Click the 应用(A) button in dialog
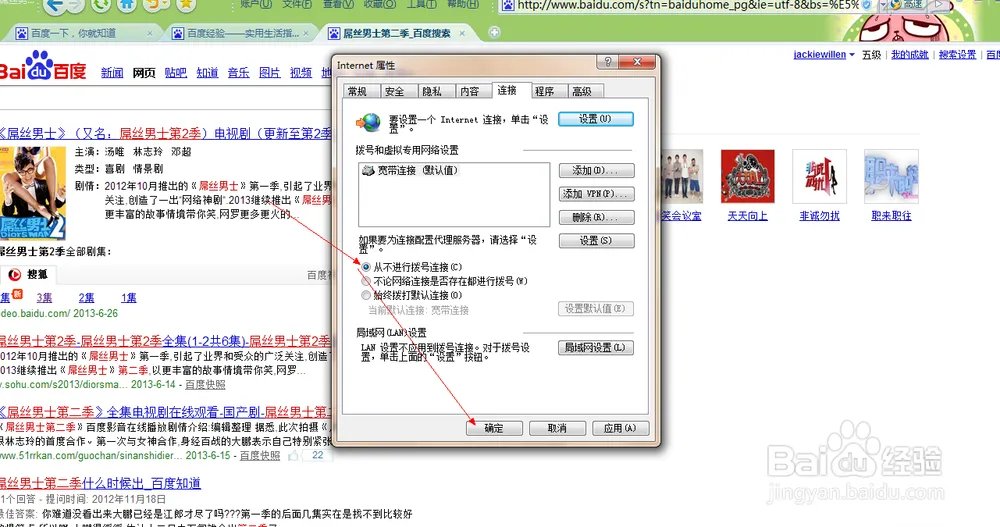The width and height of the screenshot is (1000, 527). pyautogui.click(x=620, y=428)
